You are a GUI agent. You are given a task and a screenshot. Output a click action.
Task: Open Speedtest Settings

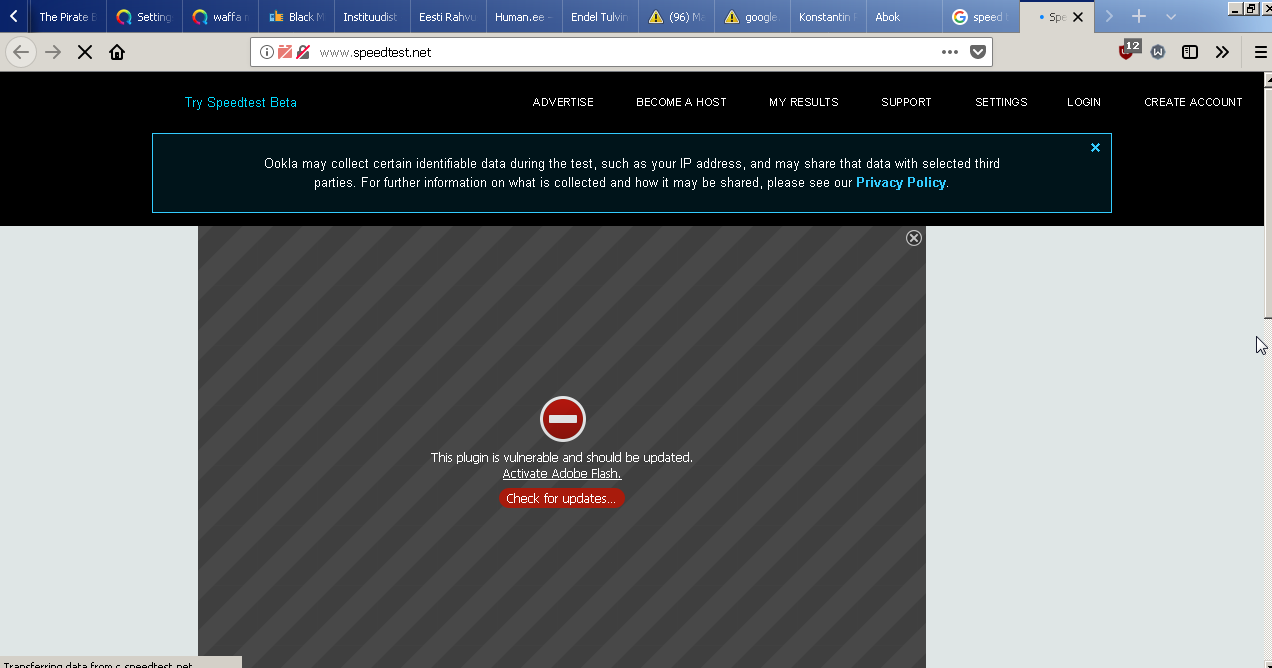pyautogui.click(x=1001, y=102)
